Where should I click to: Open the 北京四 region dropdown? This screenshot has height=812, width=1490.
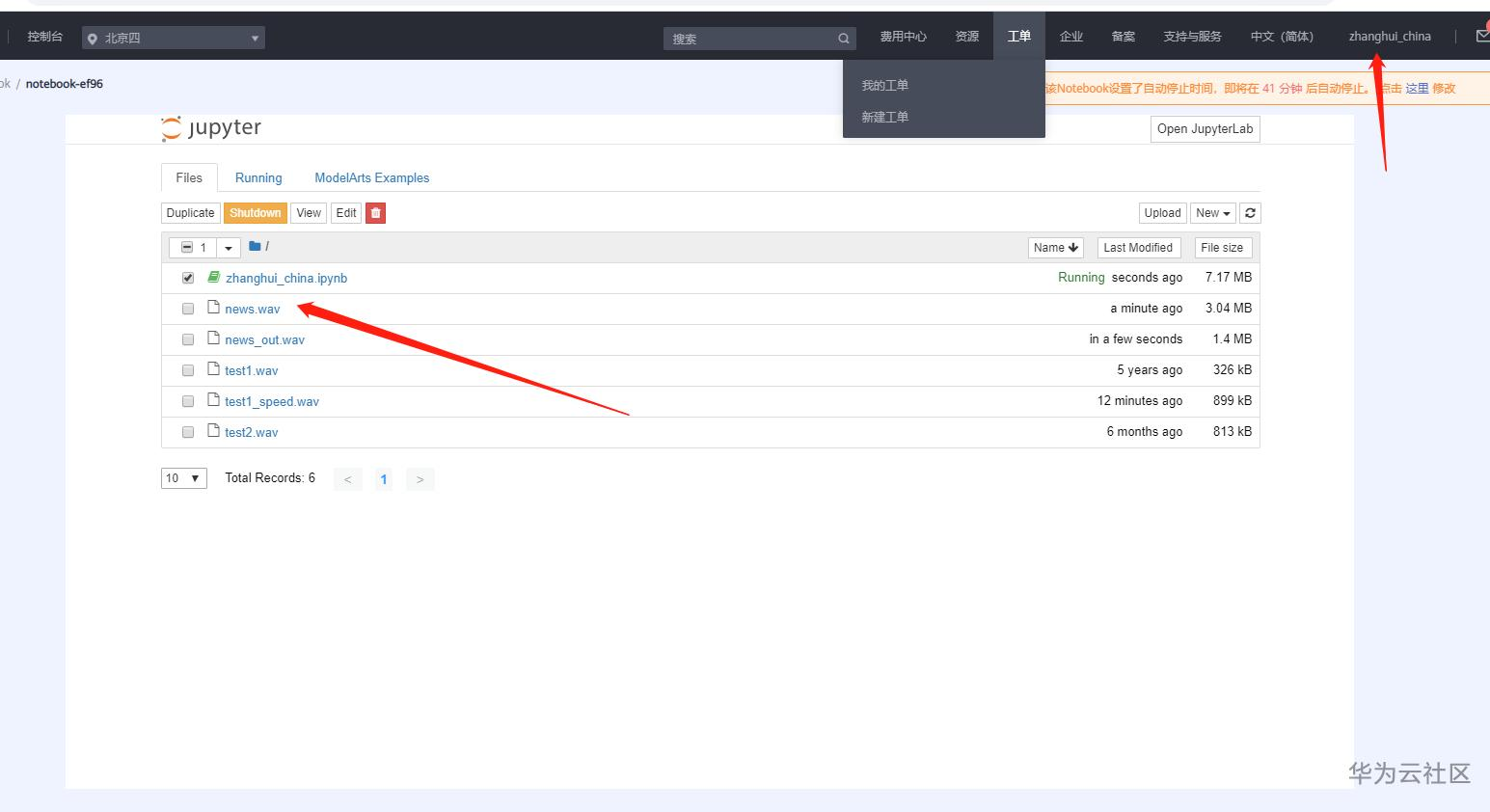[x=174, y=39]
